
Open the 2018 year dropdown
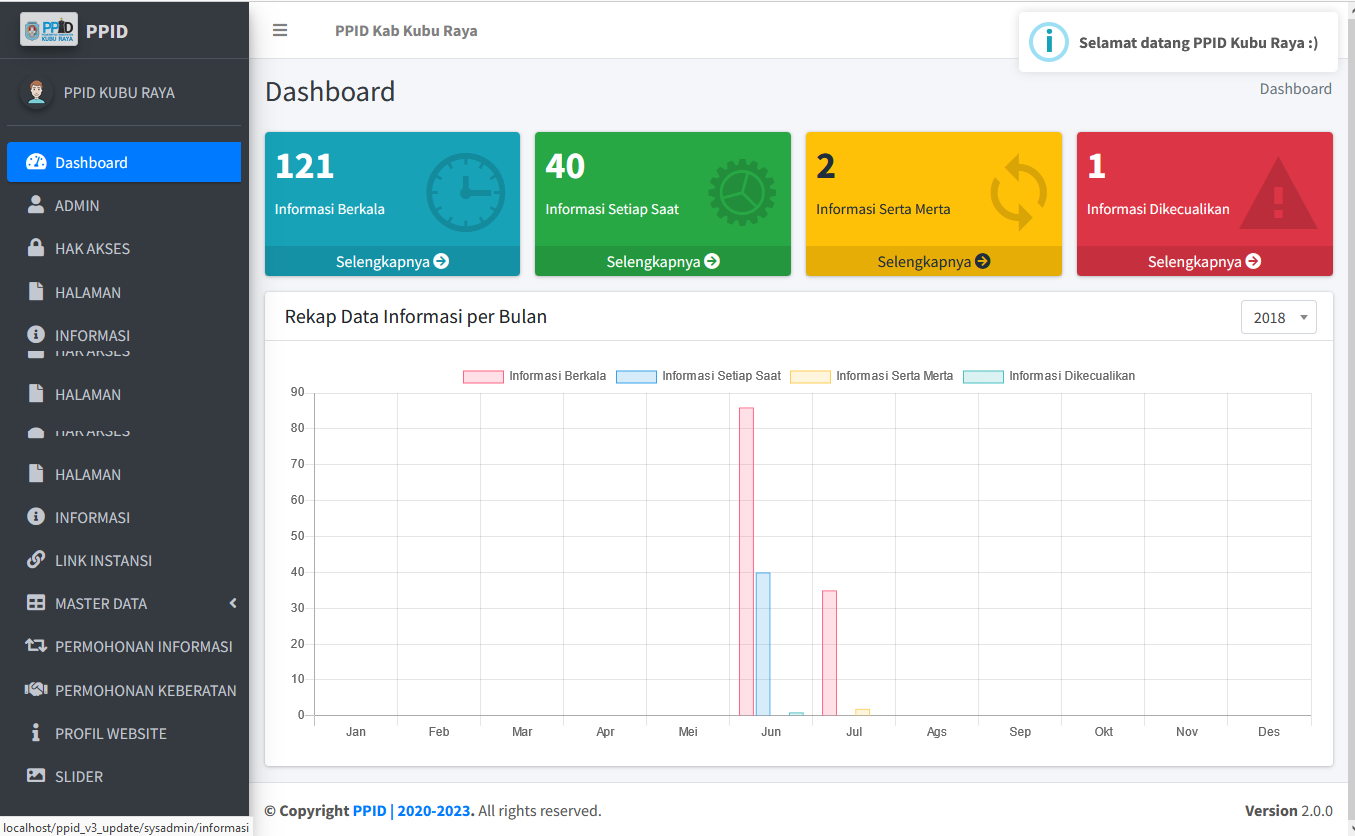tap(1278, 317)
